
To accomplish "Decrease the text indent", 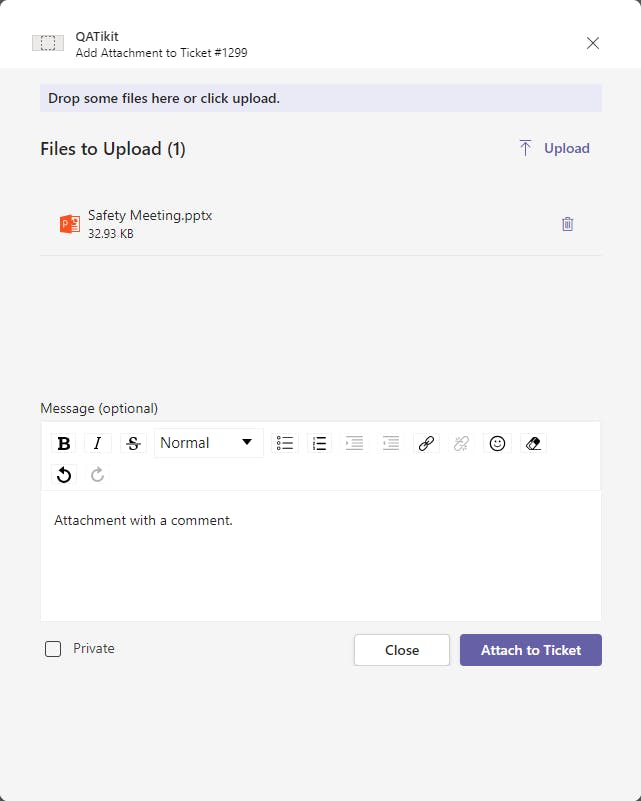I will (354, 443).
